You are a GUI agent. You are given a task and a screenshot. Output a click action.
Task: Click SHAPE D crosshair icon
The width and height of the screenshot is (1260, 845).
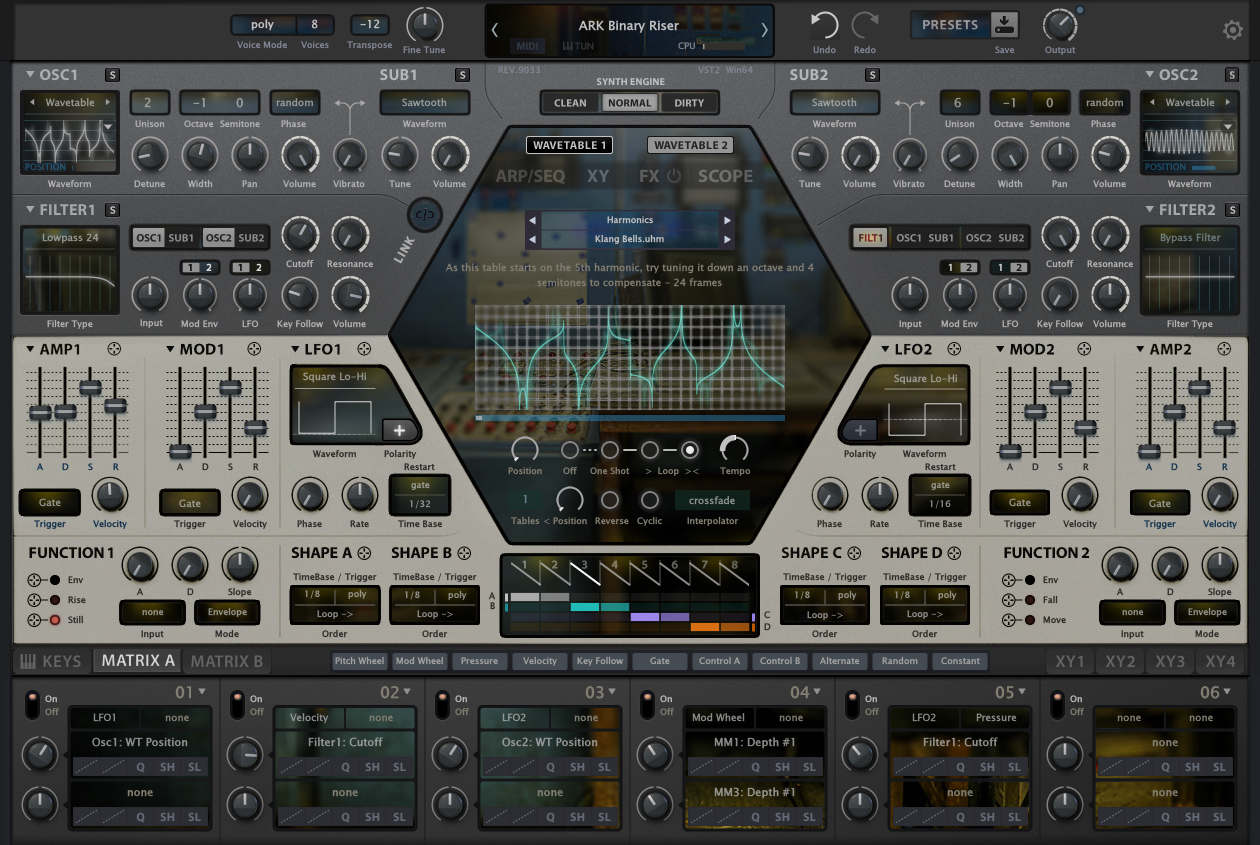(954, 553)
